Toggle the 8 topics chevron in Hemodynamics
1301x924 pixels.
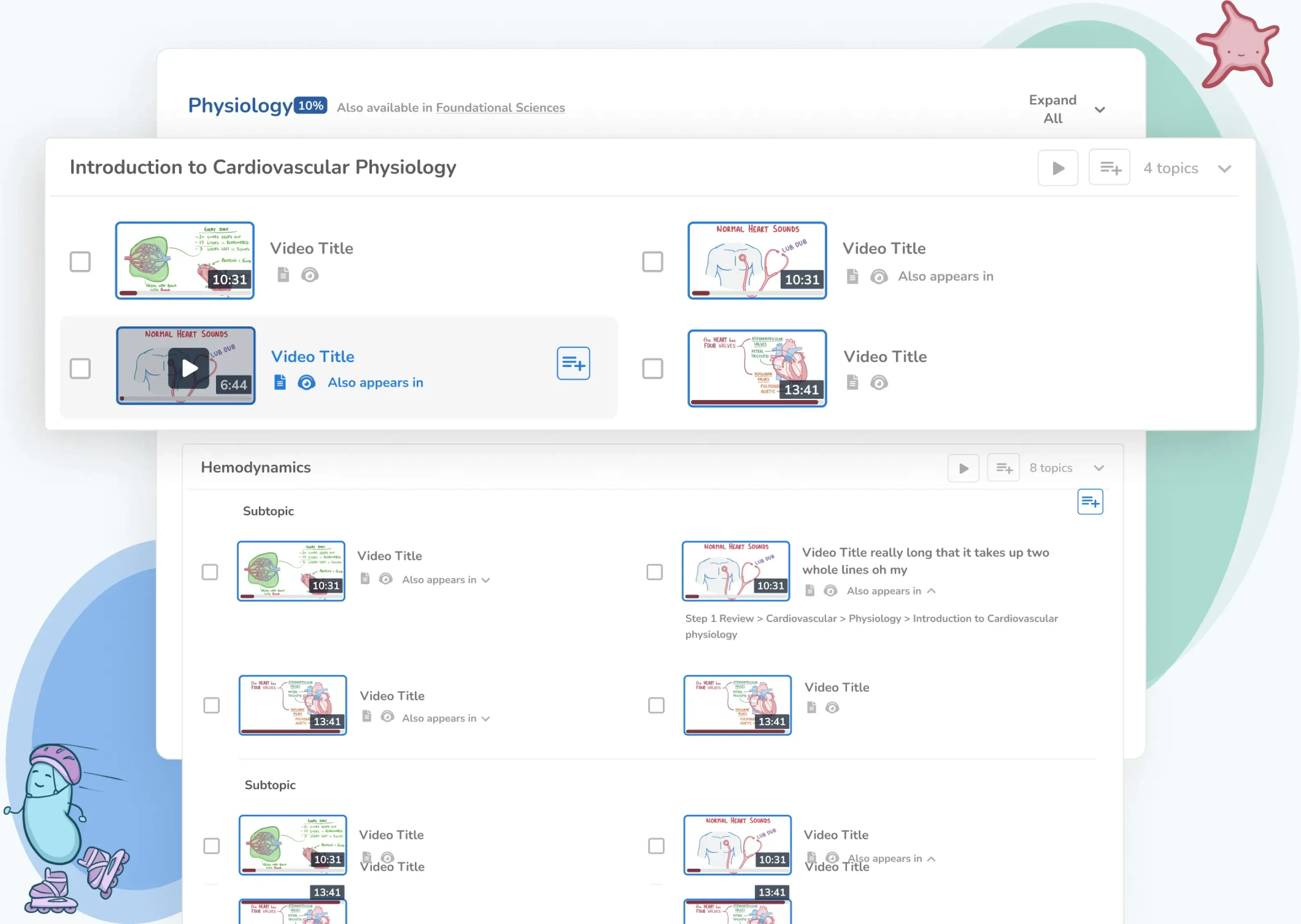[x=1098, y=468]
